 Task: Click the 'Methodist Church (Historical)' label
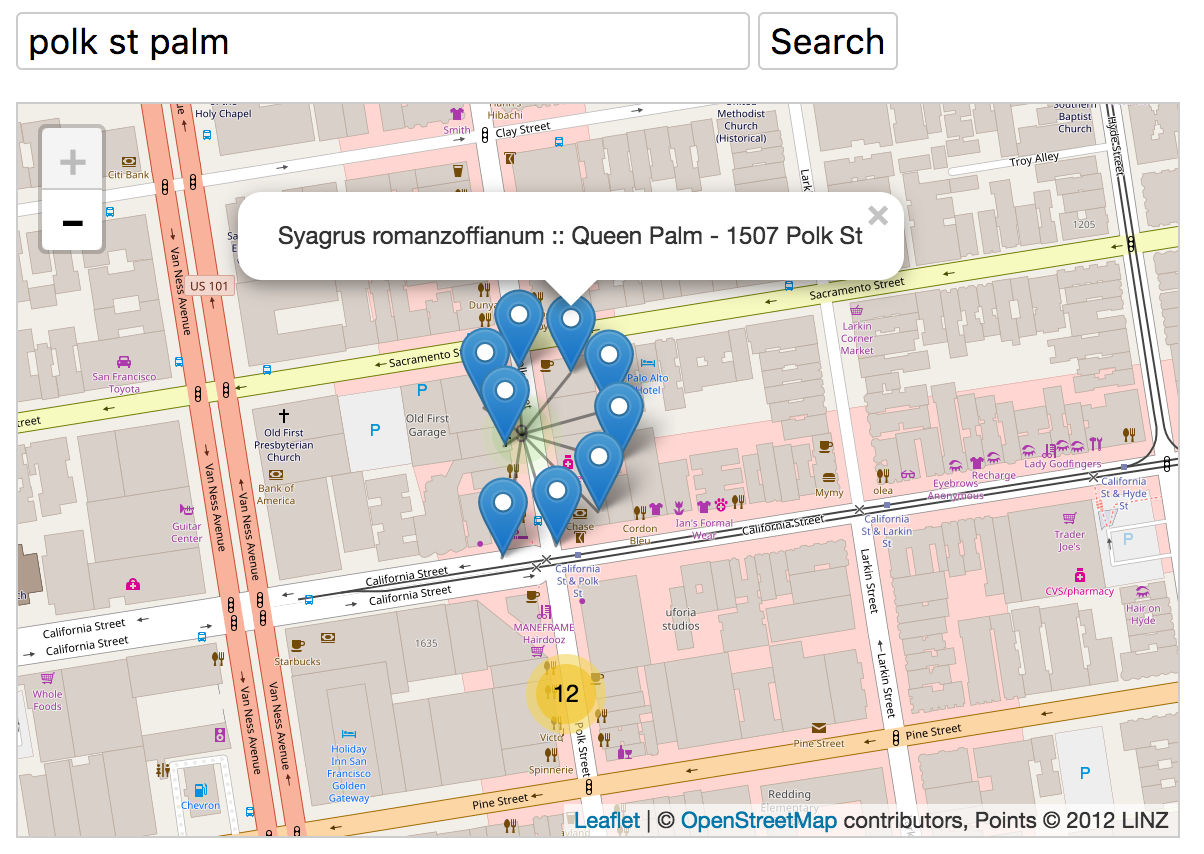(741, 126)
